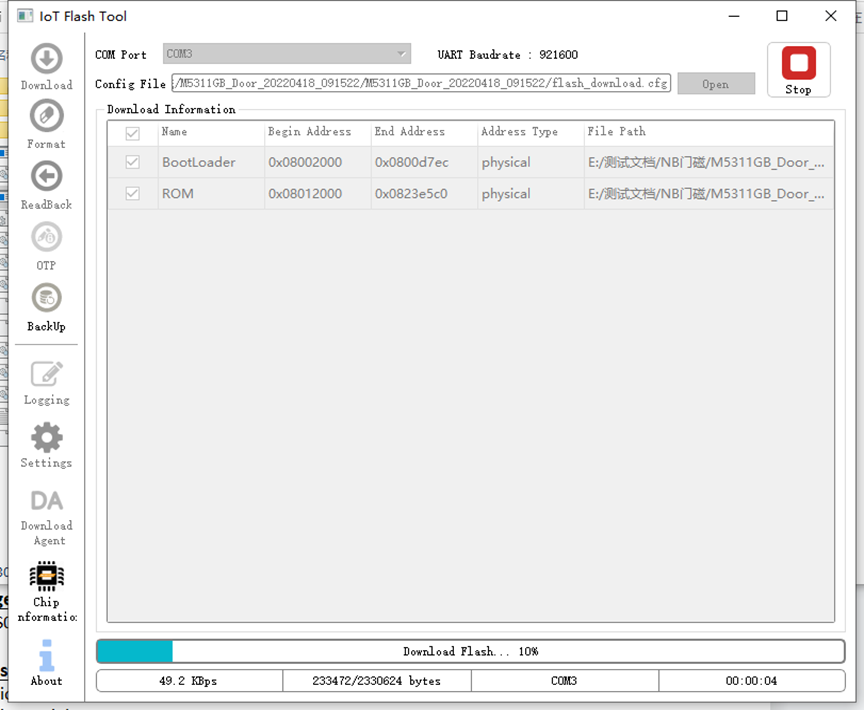Click the Name column header
The width and height of the screenshot is (864, 710).
coord(211,132)
